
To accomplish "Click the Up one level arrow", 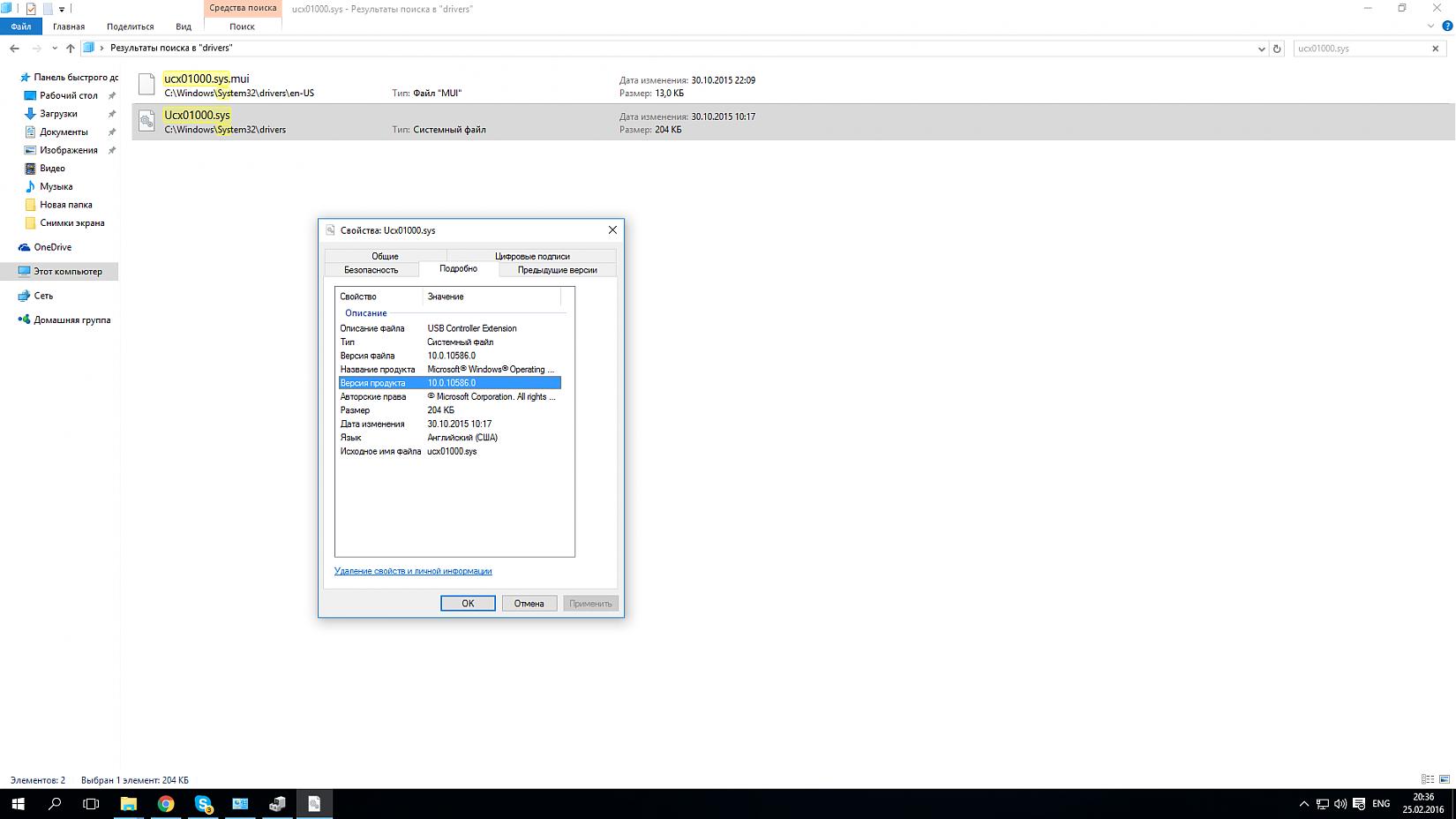I will tap(71, 49).
